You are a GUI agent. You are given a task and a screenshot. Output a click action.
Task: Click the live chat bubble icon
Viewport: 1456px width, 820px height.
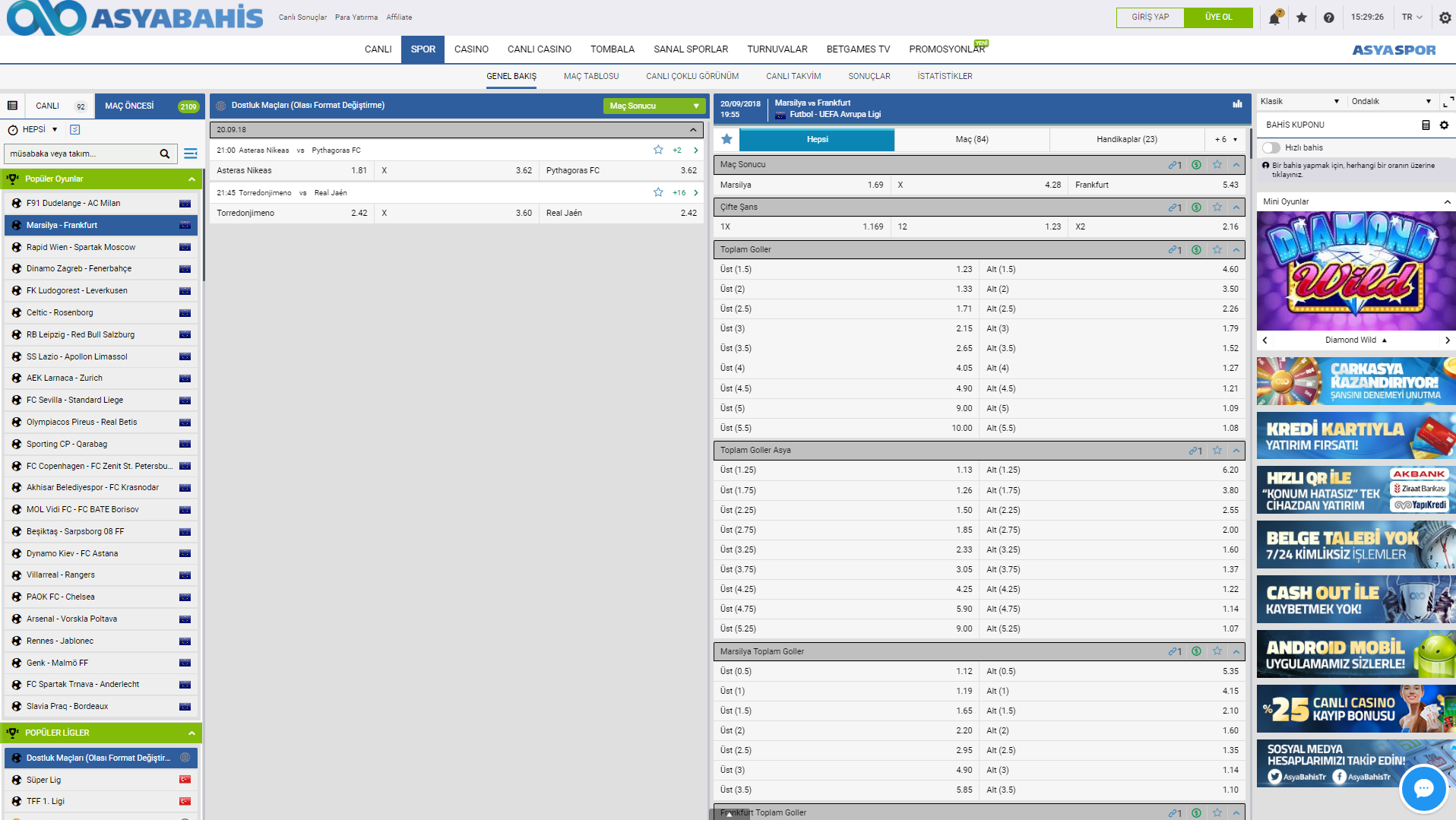click(1423, 788)
